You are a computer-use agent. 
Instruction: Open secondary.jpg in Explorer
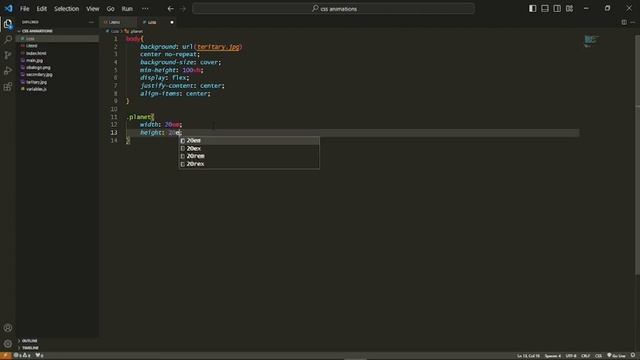(x=57, y=75)
